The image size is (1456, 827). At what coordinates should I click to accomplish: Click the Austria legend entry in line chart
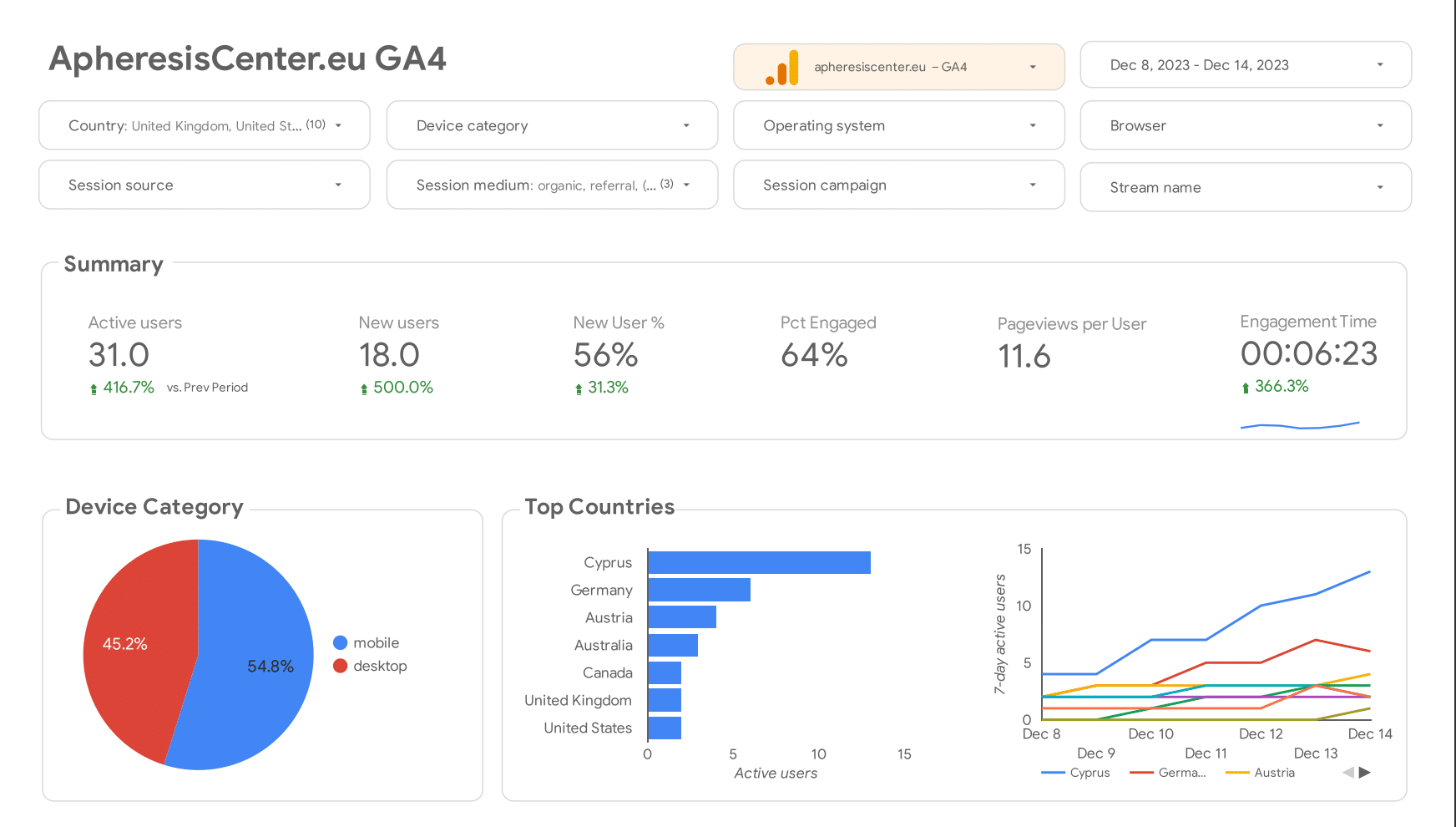pyautogui.click(x=1261, y=773)
